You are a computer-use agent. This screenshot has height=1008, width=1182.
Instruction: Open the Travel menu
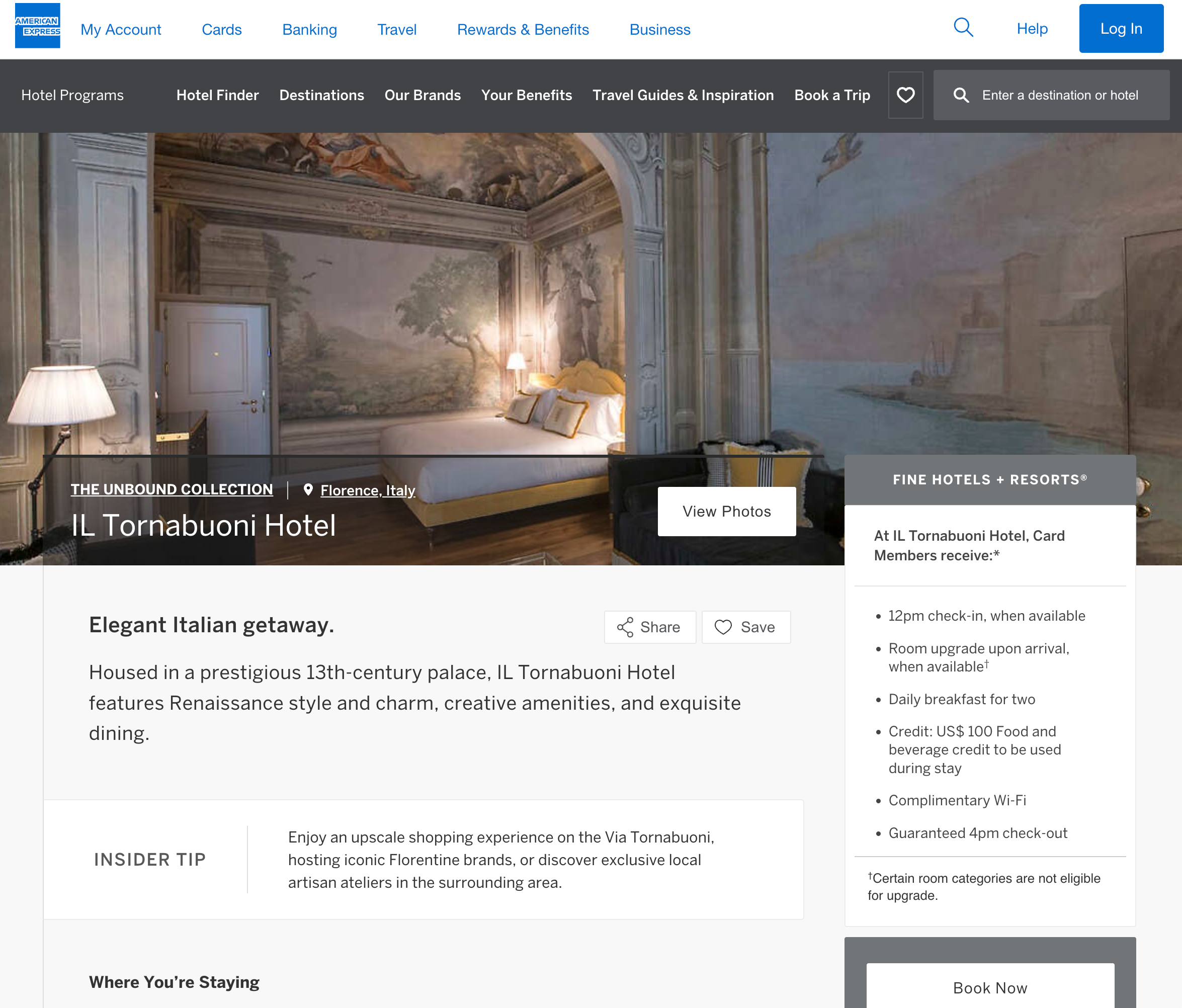396,30
